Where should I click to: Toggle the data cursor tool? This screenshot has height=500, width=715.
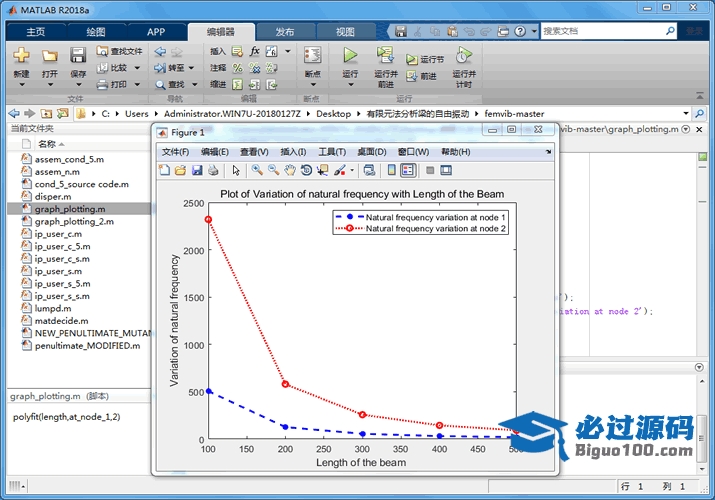coord(323,170)
